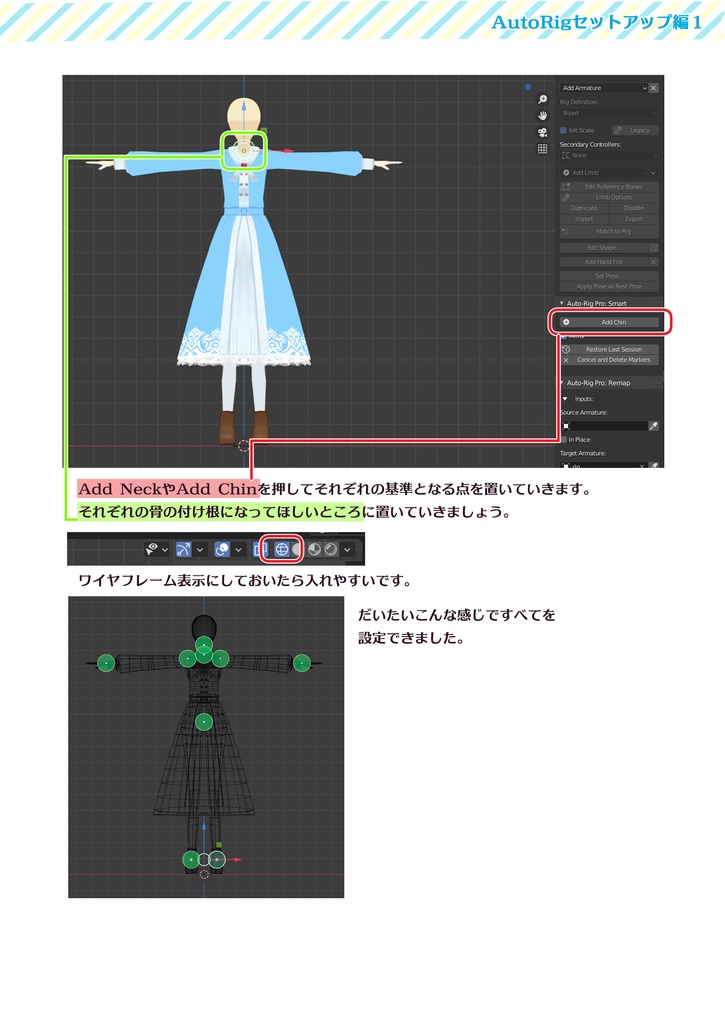
Task: Click Restore Last Session button
Action: tap(609, 349)
